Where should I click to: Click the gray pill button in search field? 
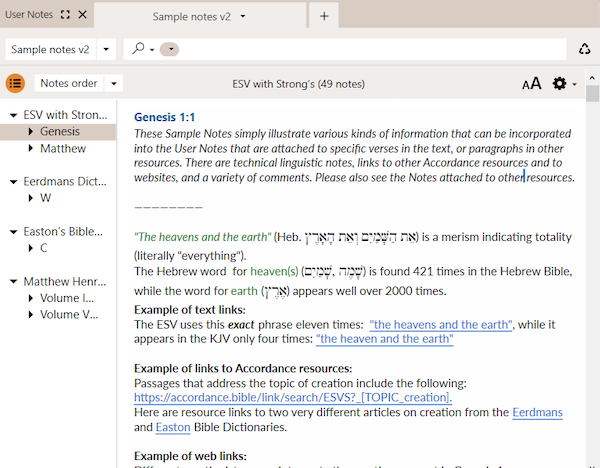pyautogui.click(x=170, y=49)
